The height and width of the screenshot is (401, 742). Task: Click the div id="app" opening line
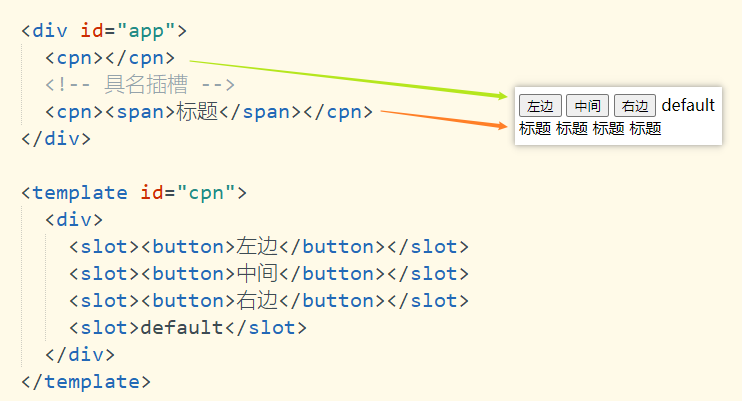tap(104, 31)
